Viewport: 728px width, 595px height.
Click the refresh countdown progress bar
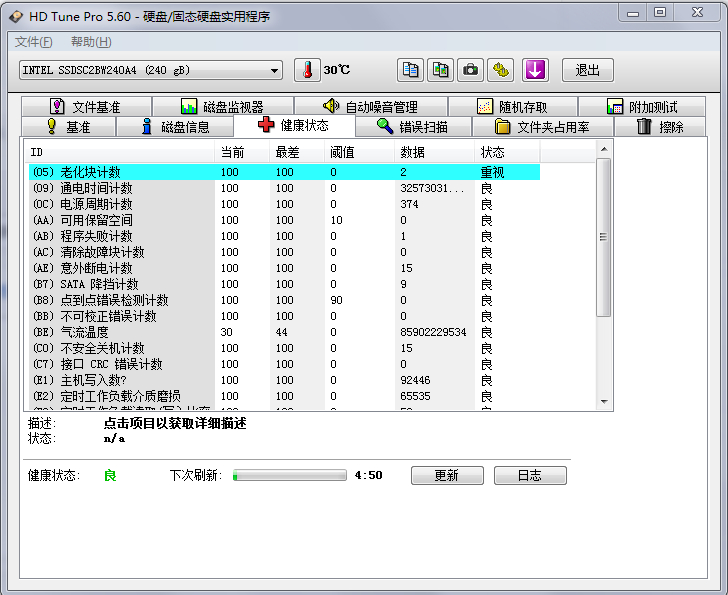[x=290, y=475]
